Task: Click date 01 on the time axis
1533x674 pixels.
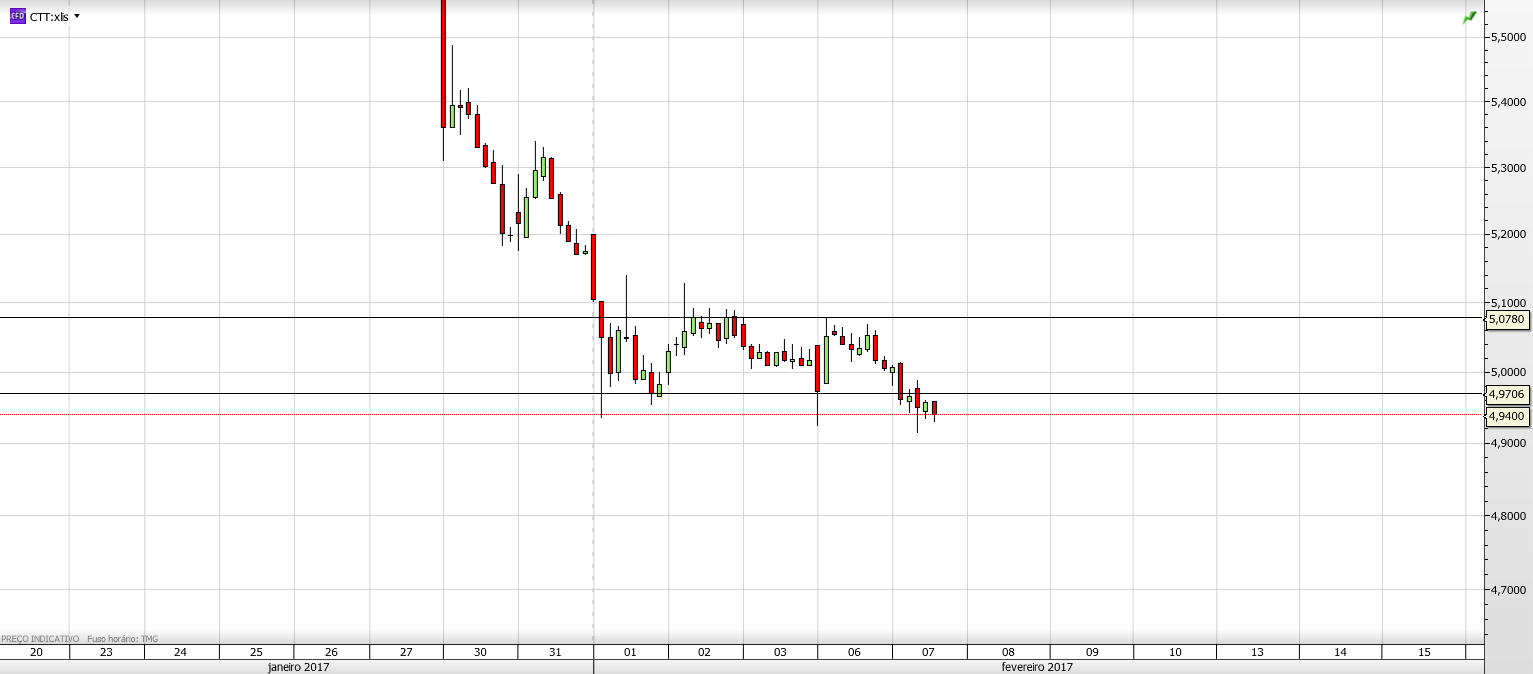Action: coord(630,652)
